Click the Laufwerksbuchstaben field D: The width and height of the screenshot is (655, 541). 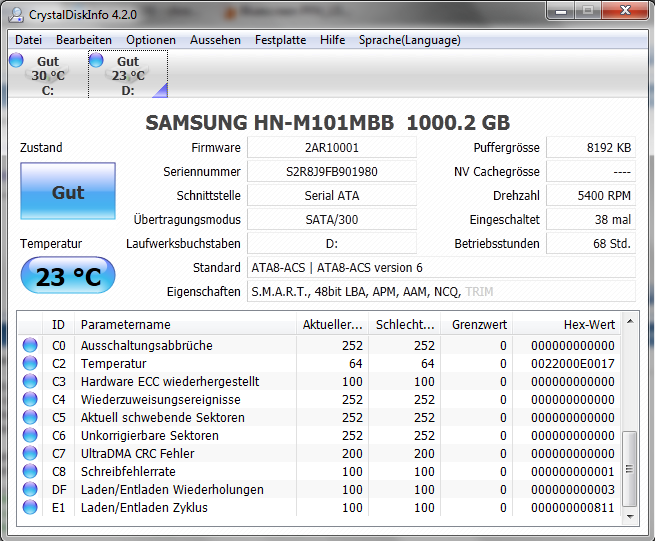tap(332, 244)
